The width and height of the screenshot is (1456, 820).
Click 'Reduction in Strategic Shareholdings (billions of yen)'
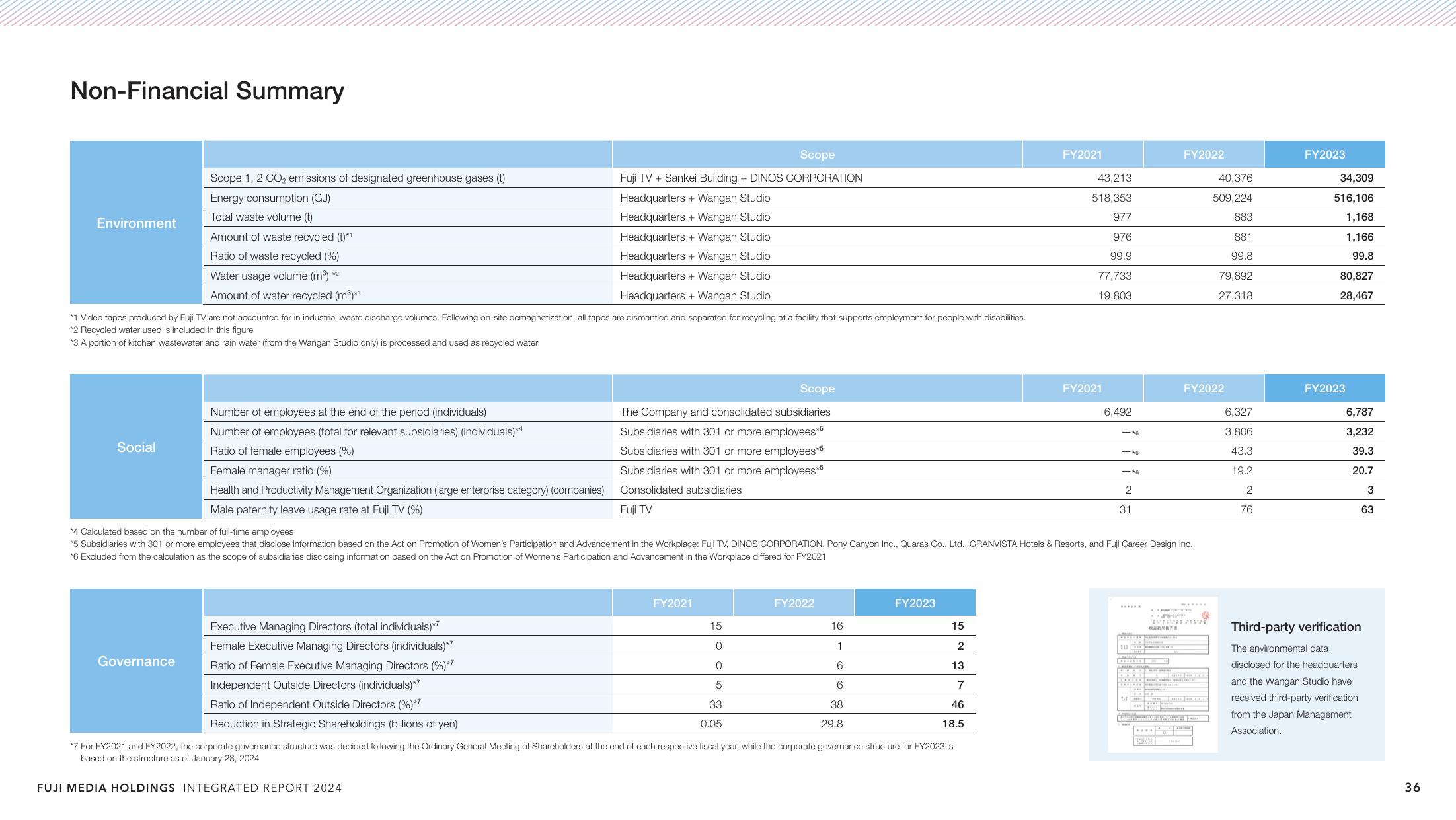(334, 724)
